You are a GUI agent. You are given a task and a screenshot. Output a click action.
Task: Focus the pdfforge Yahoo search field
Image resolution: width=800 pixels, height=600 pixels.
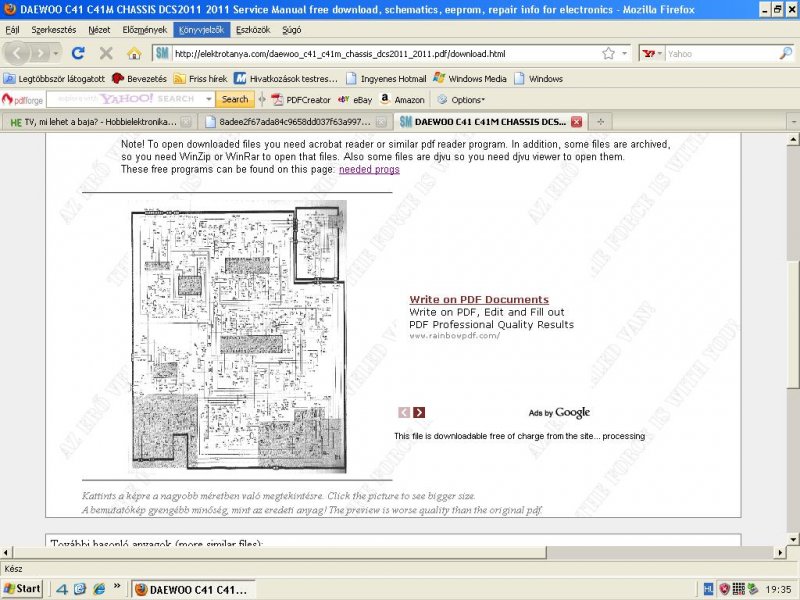tap(126, 99)
